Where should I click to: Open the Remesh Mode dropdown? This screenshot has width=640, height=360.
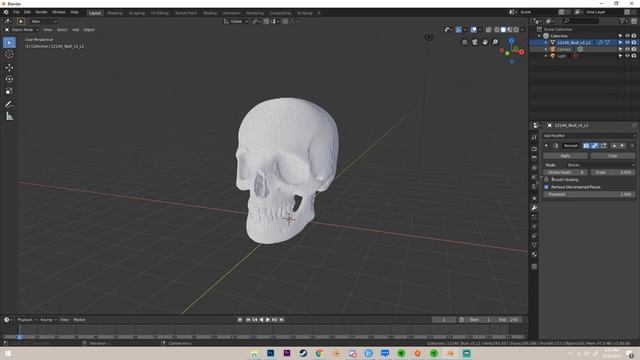(x=600, y=165)
